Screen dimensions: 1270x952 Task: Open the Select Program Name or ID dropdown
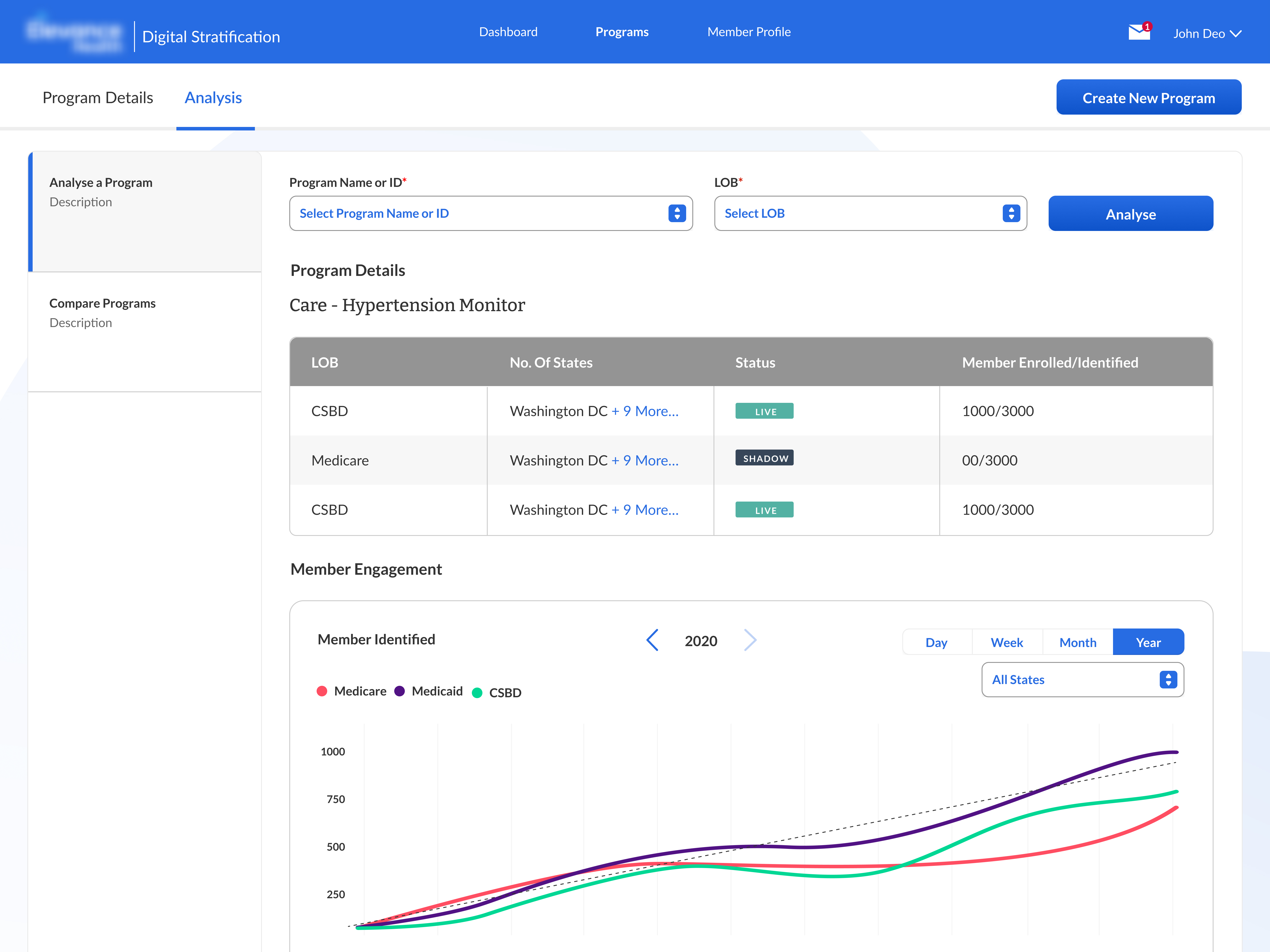(x=491, y=214)
